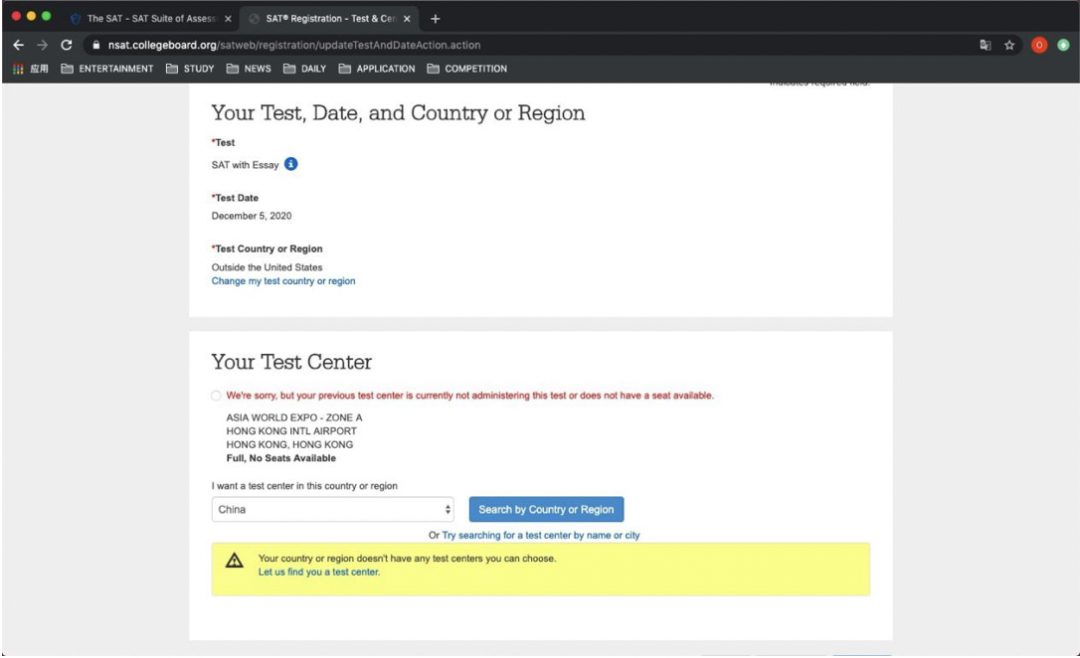
Task: Click the green extension icon
Action: (1063, 45)
